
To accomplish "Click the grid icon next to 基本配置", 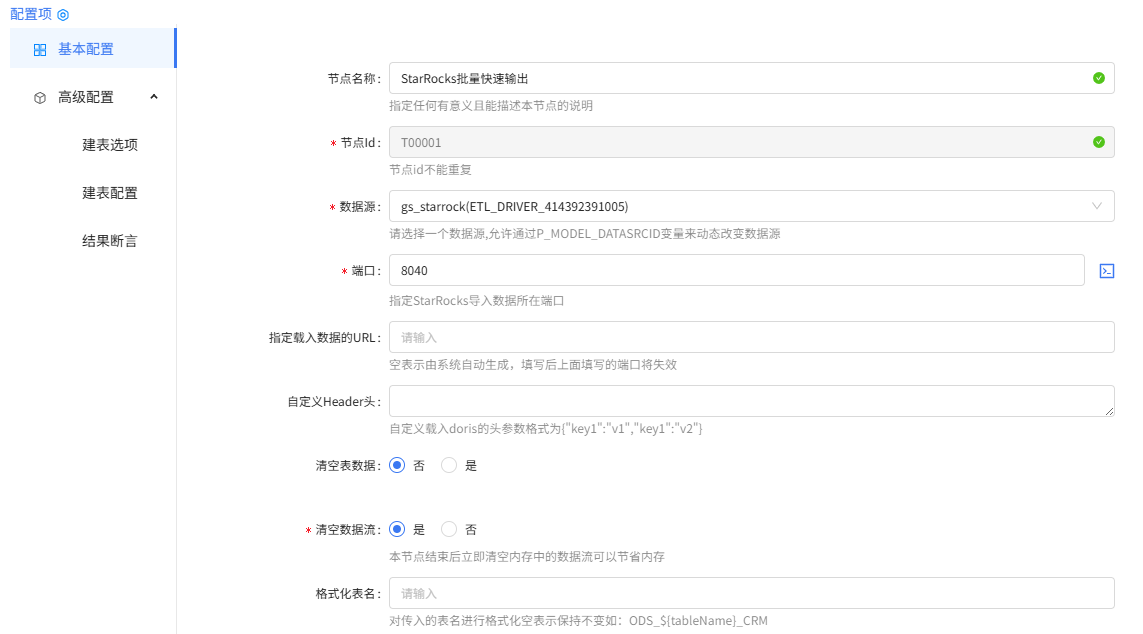I will [40, 50].
